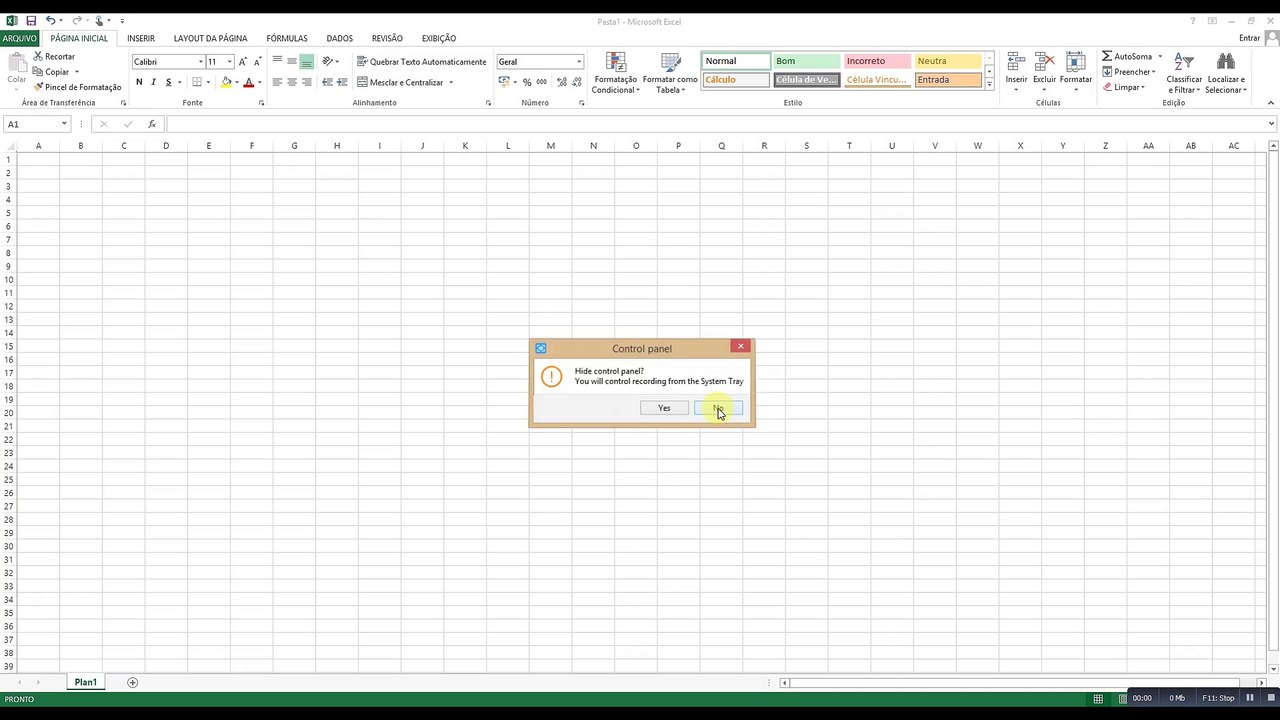Apply the Incorreto cell style
1280x720 pixels.
tap(877, 61)
